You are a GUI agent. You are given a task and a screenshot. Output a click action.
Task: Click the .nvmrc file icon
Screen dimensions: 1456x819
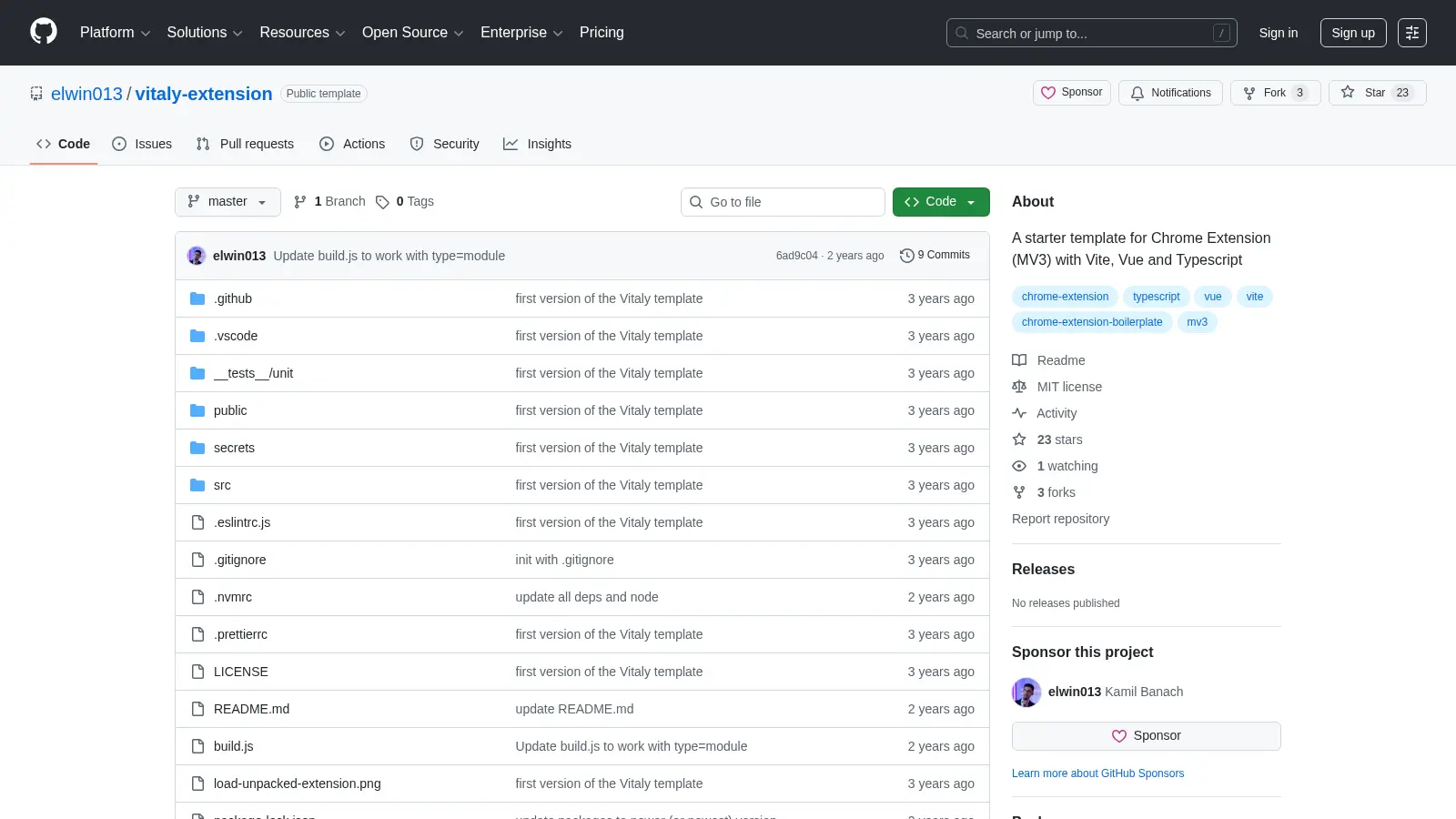point(197,597)
